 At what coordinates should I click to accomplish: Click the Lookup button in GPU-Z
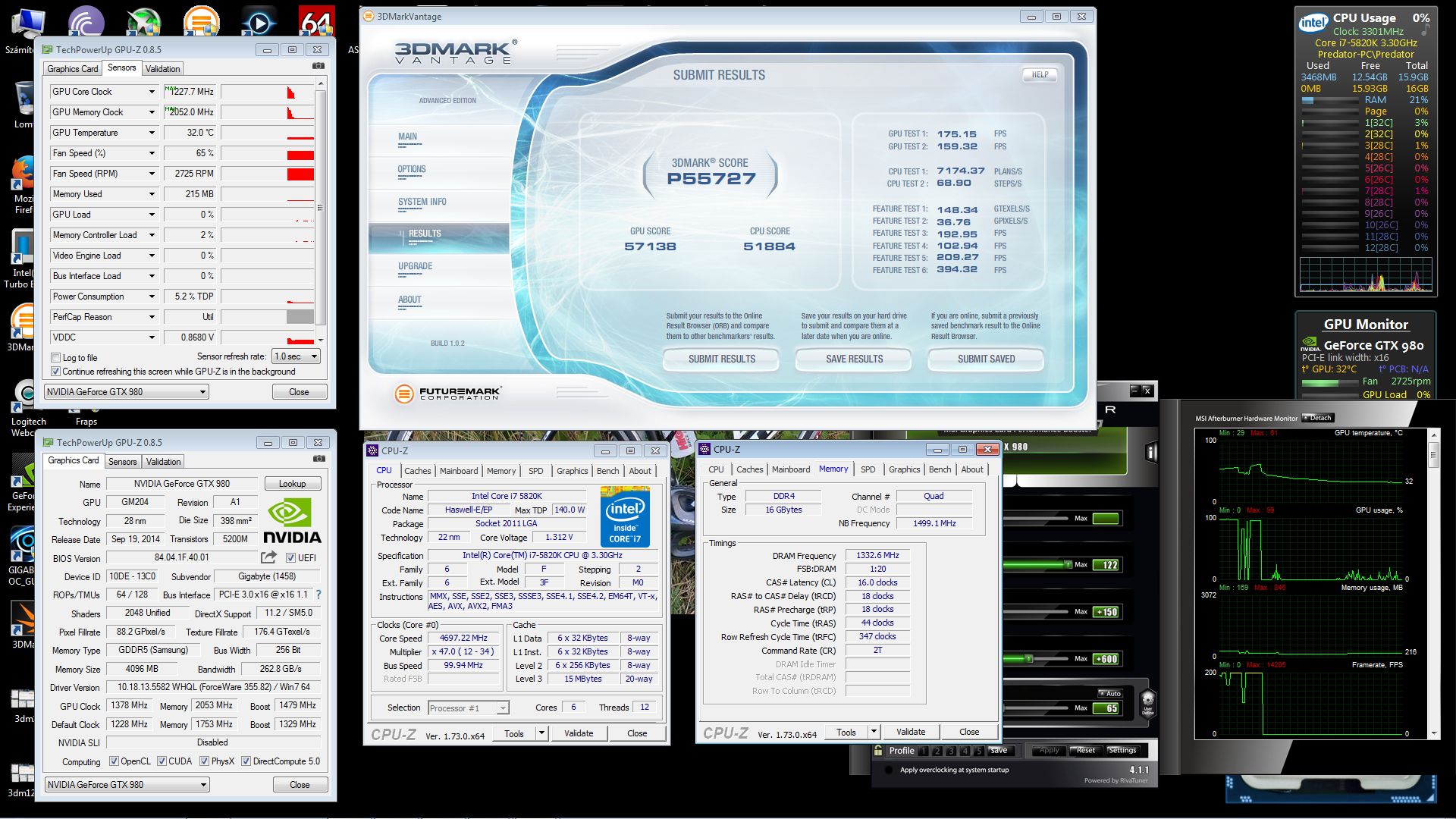click(293, 484)
